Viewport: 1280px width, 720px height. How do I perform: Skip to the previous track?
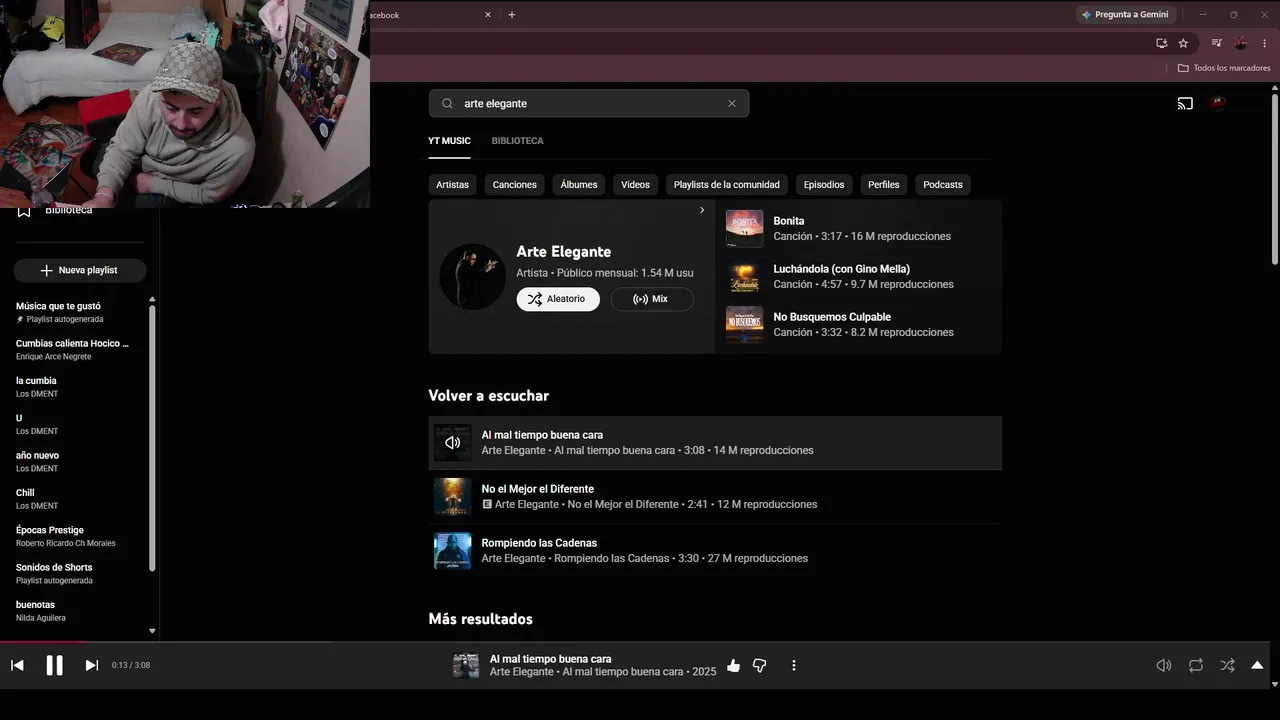coord(17,665)
